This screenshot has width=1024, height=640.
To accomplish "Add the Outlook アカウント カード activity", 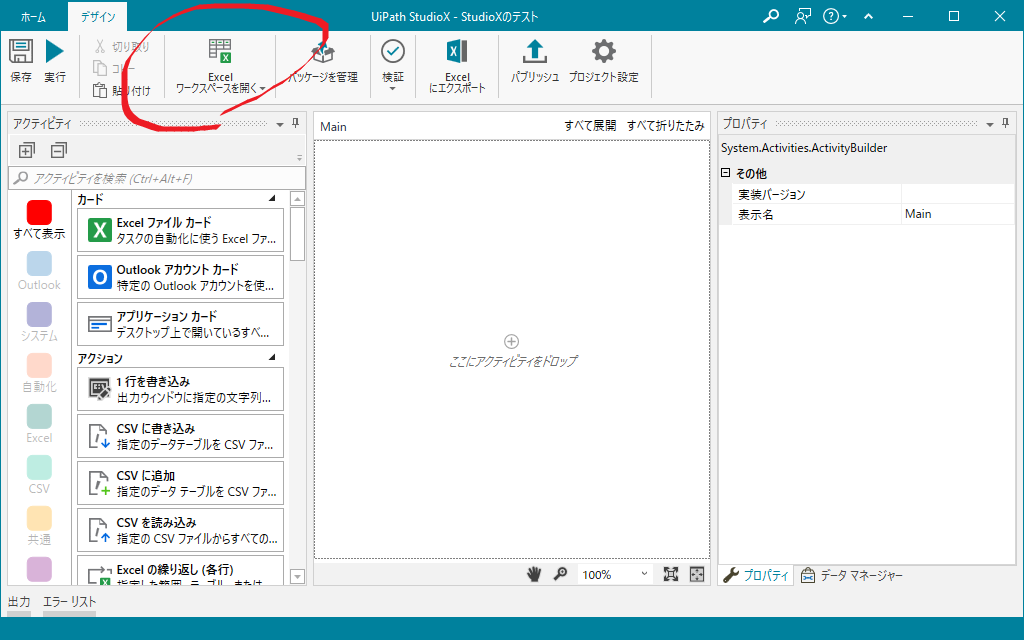I will pos(180,277).
